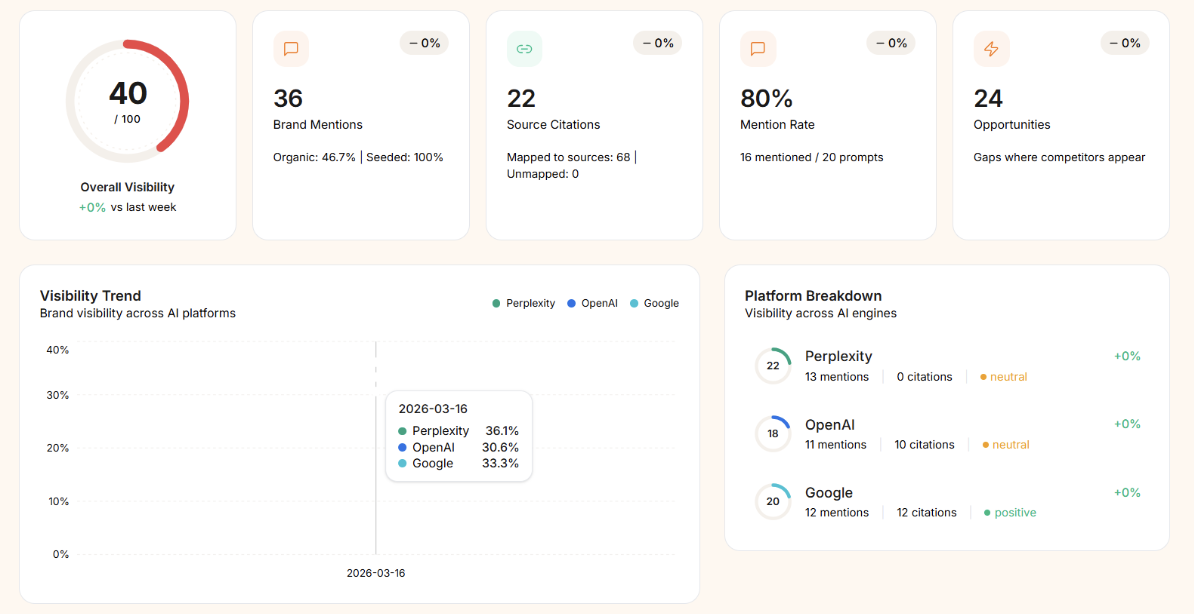This screenshot has height=614, width=1194.
Task: Click the OpenAI score ring showing 18
Action: click(773, 433)
